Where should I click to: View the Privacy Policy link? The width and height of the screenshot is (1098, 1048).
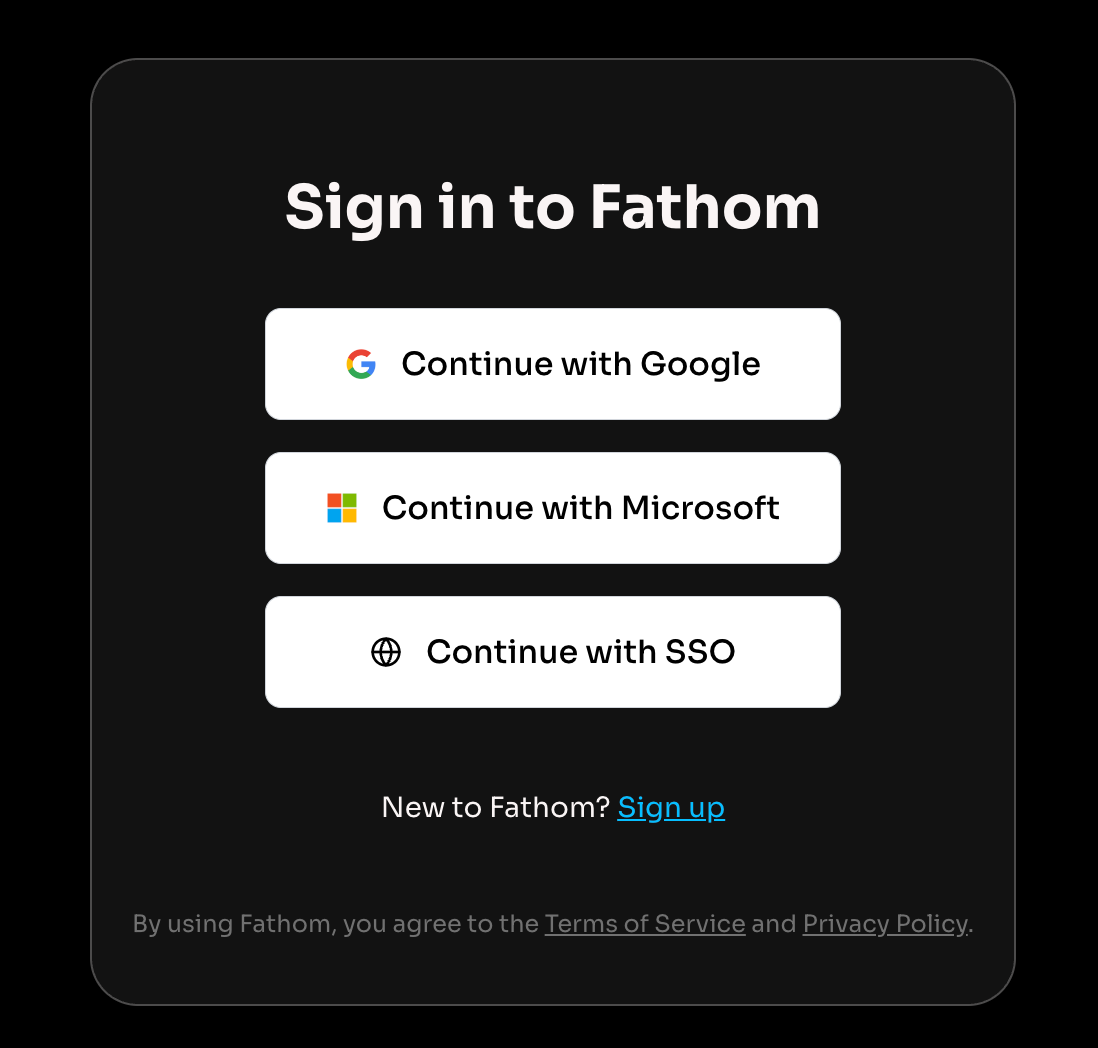(885, 924)
